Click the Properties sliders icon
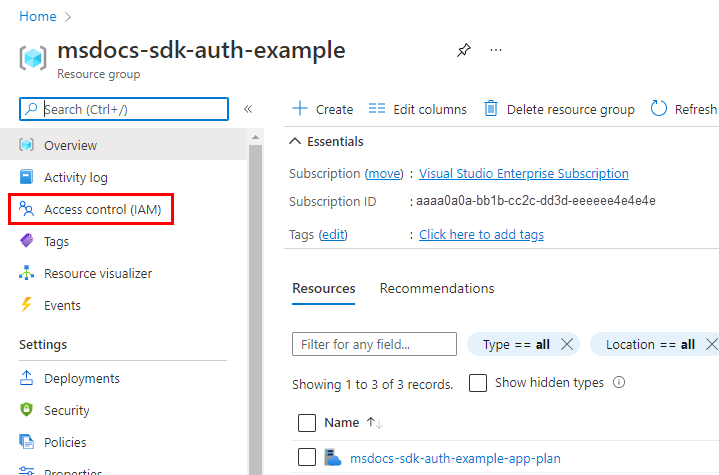Viewport: 719px width, 475px height. click(27, 470)
